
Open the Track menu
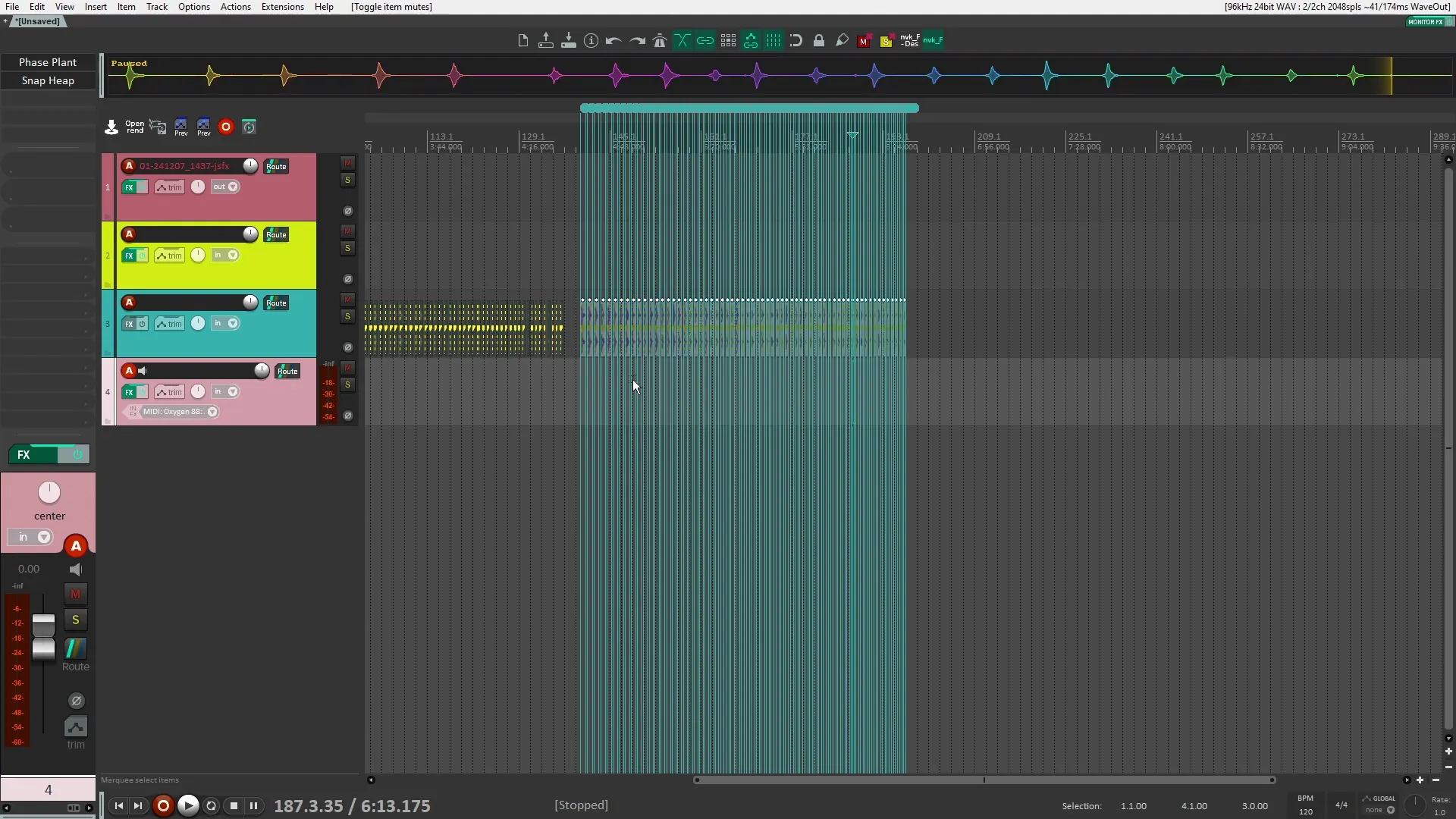[157, 7]
